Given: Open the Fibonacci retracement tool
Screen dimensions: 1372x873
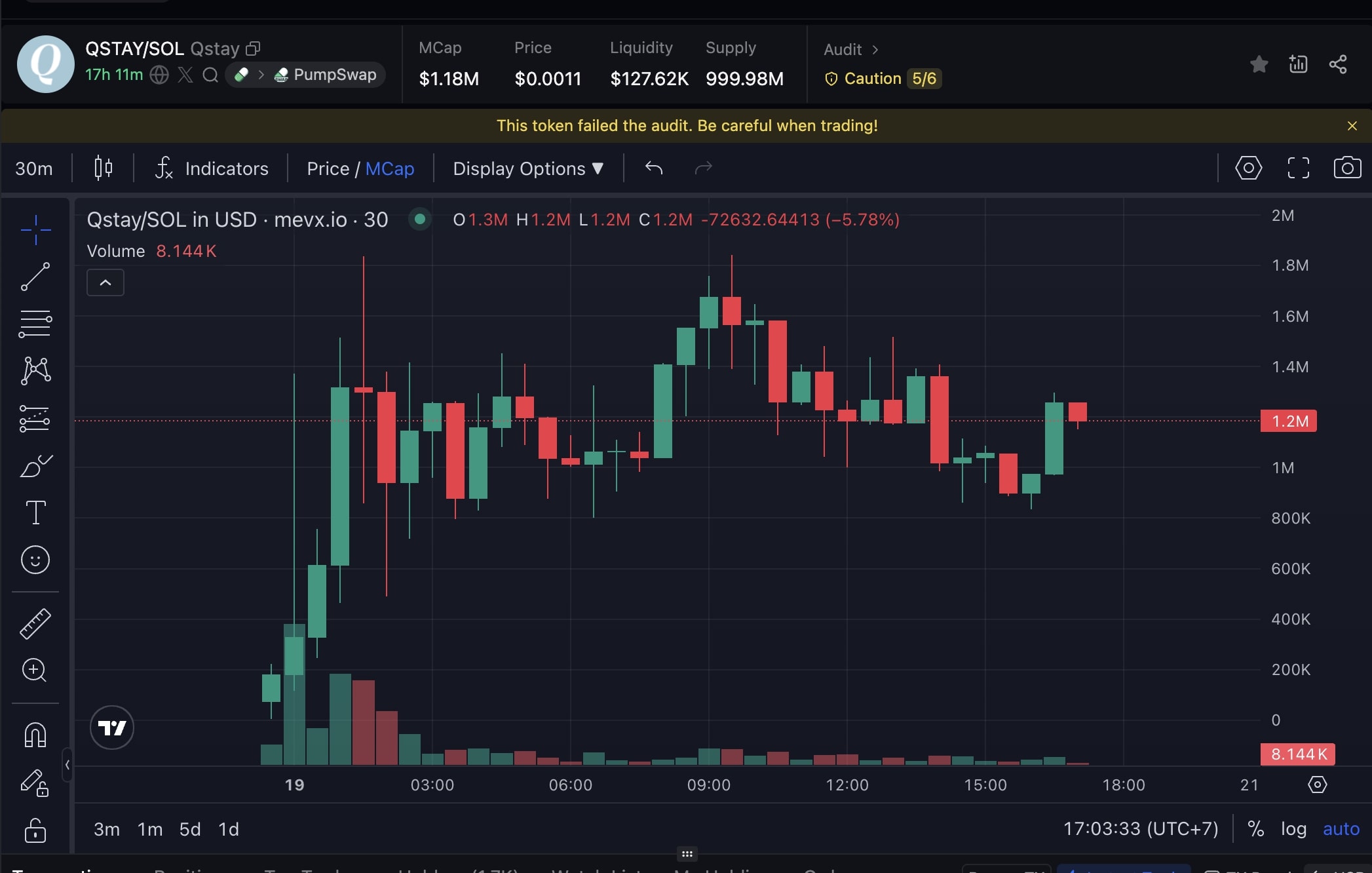Looking at the screenshot, I should (x=35, y=324).
